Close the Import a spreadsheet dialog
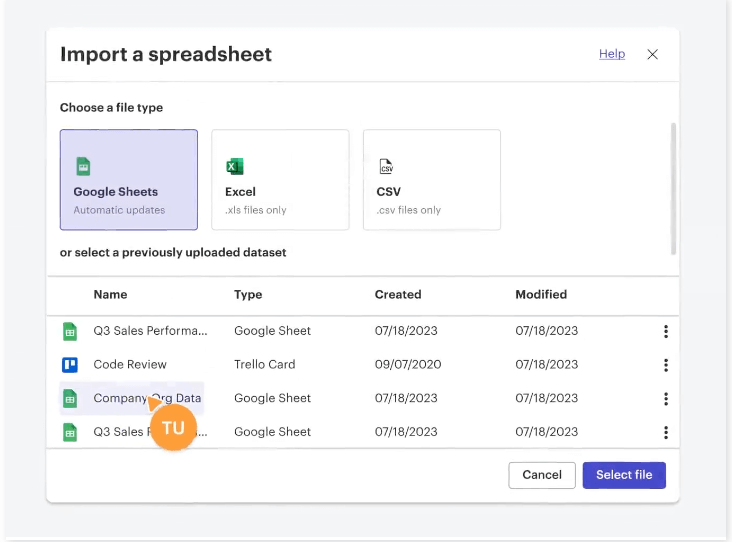Image resolution: width=732 pixels, height=542 pixels. 653,54
